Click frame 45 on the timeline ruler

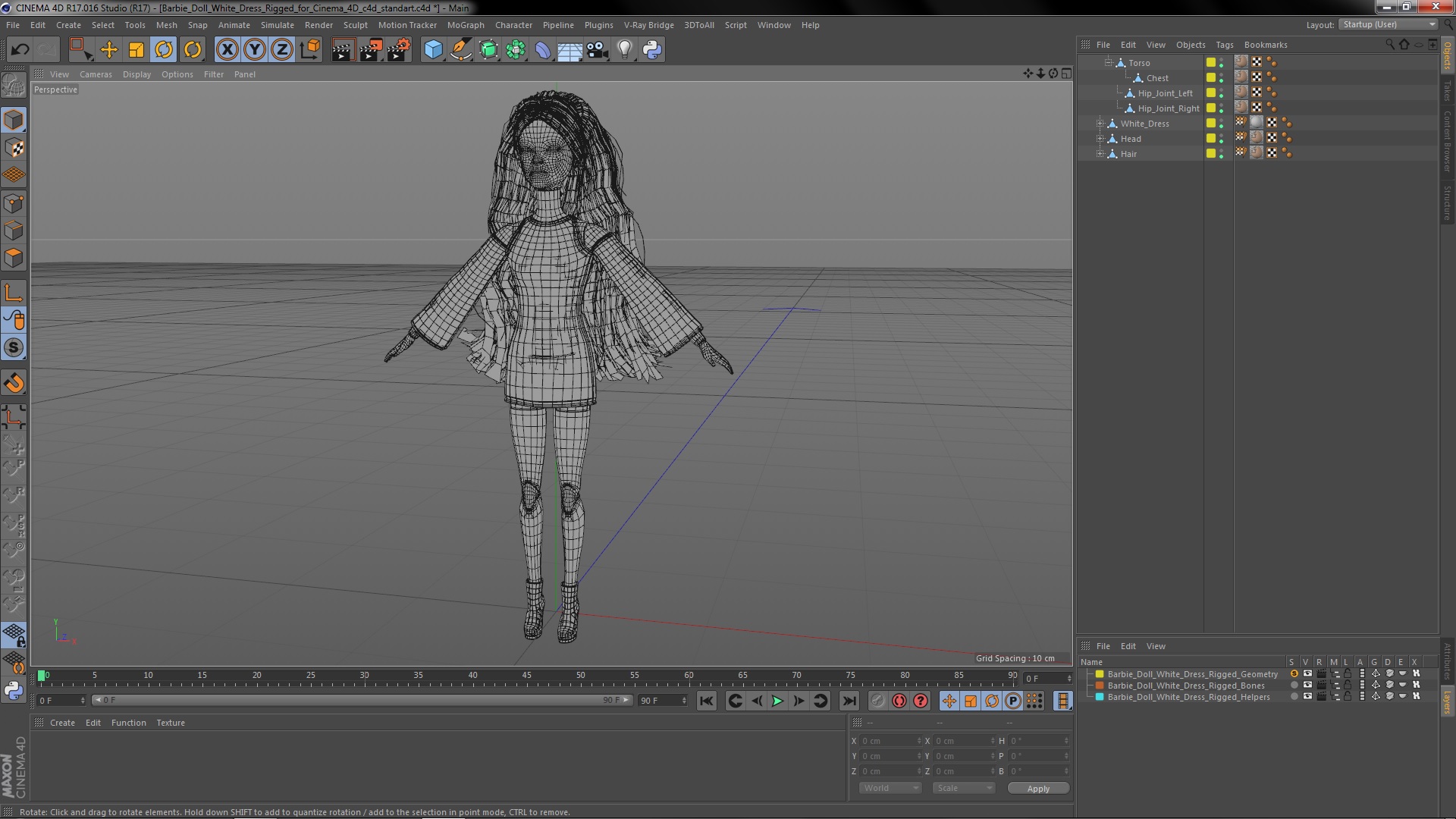526,675
